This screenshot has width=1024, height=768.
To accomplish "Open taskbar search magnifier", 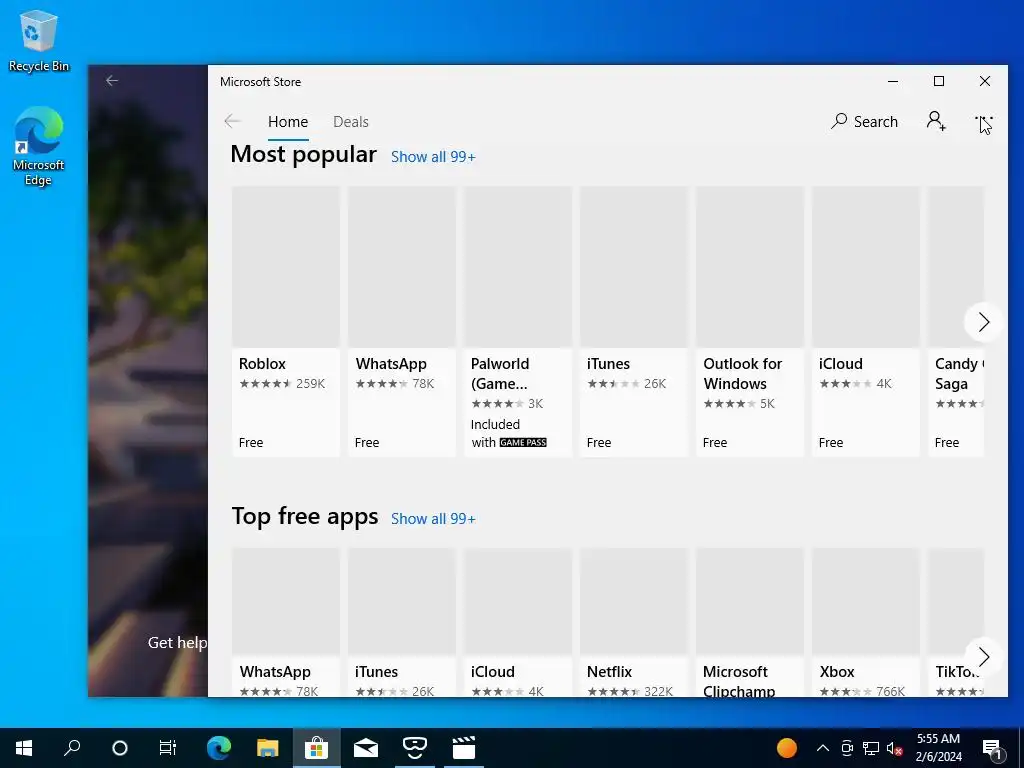I will [x=72, y=748].
